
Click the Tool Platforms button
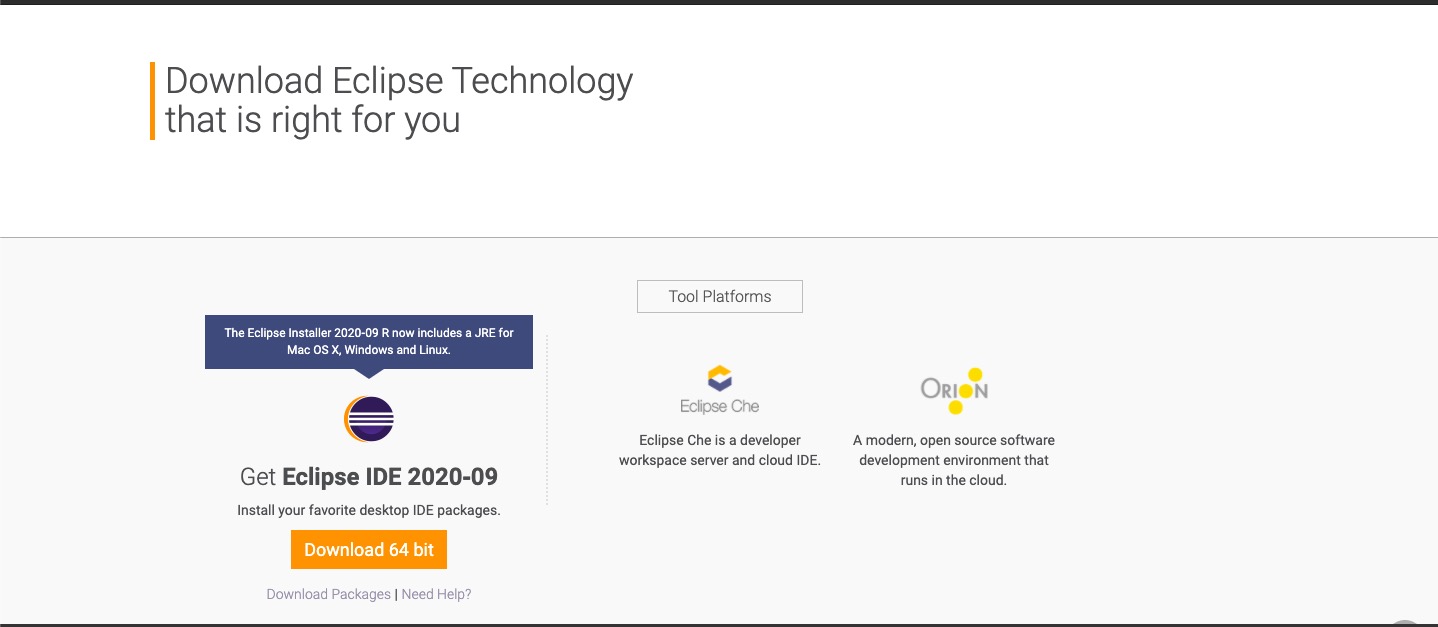click(720, 296)
